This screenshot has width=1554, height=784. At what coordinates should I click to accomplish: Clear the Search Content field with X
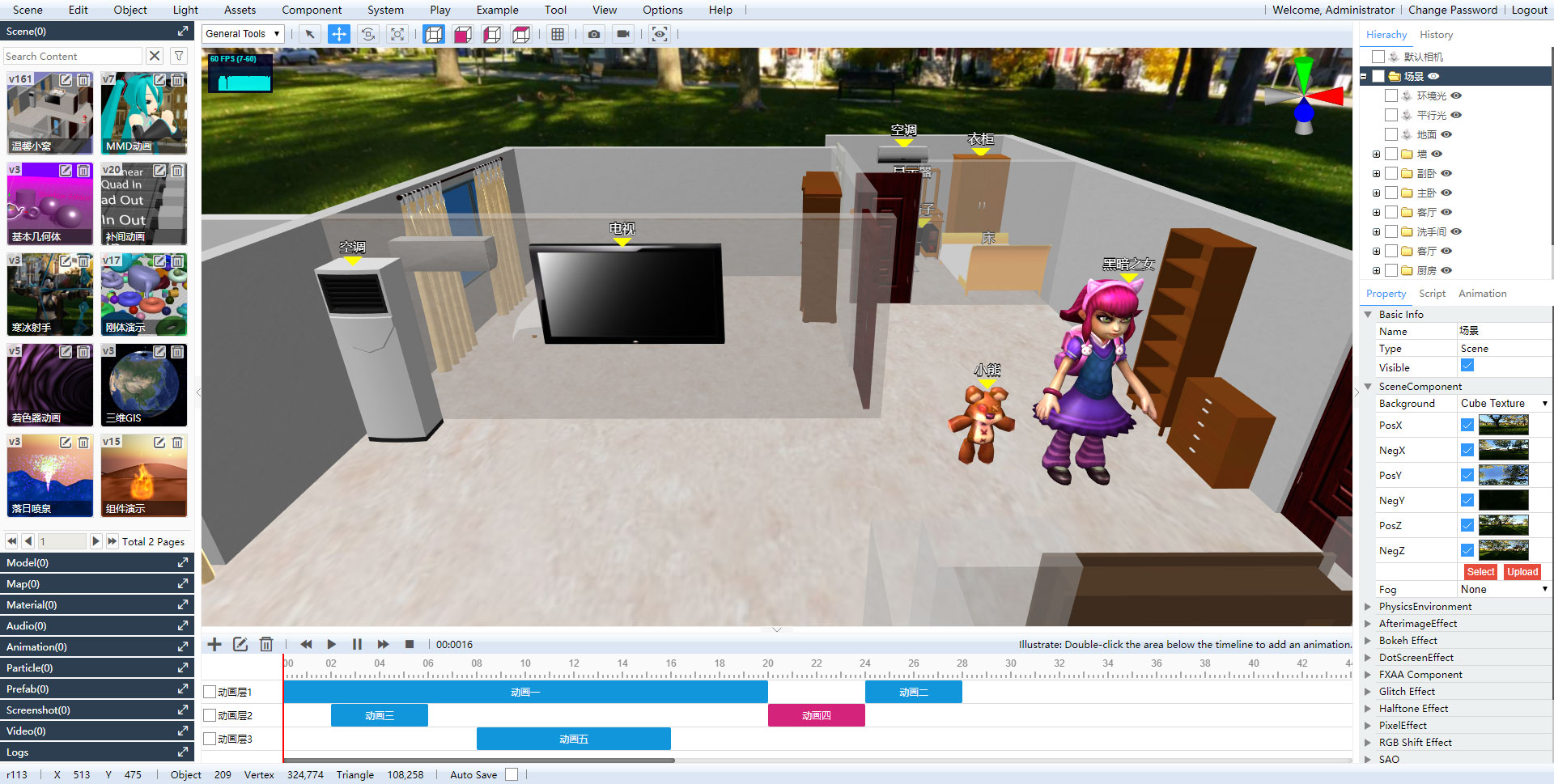click(x=155, y=56)
